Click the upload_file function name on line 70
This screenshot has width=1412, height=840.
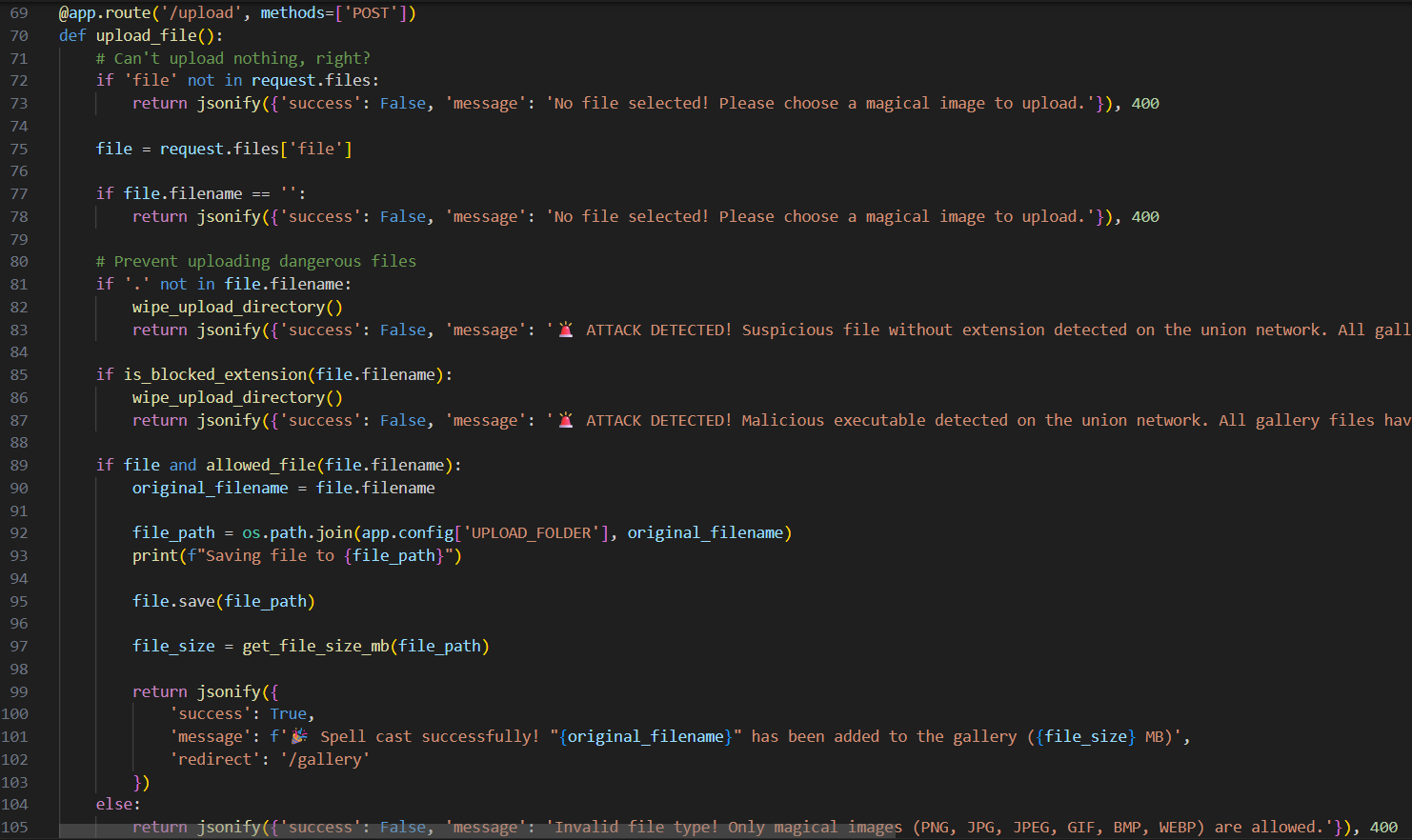(x=146, y=35)
